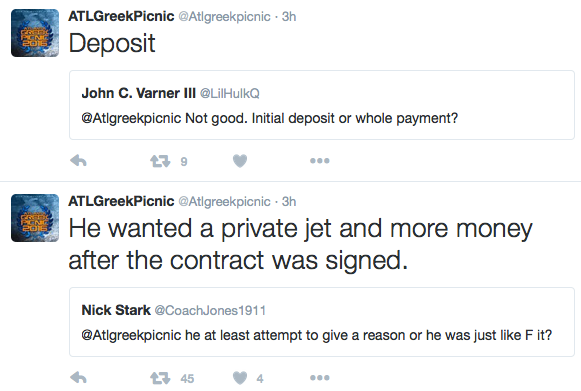581x391 pixels.
Task: Open Nick Stark's profile name
Action: pos(116,310)
